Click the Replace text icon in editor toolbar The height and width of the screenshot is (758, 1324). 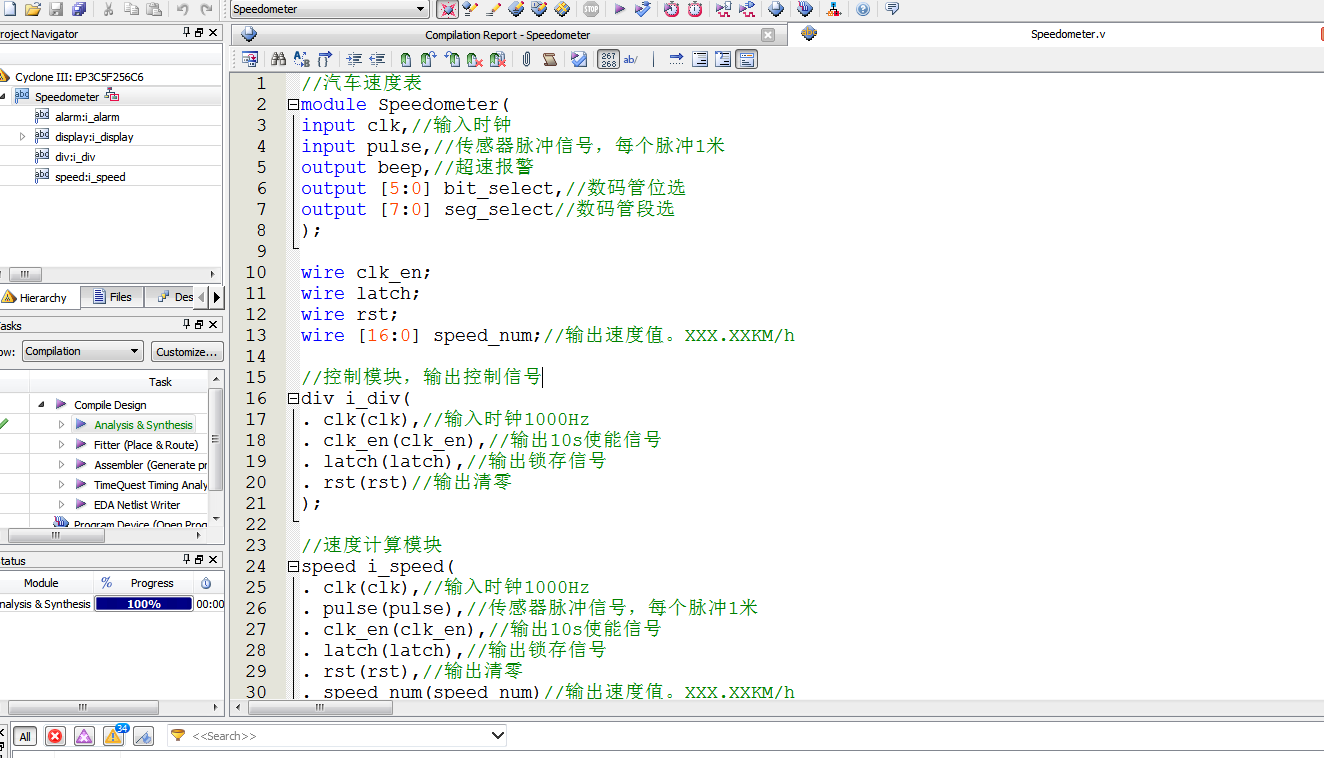(301, 59)
